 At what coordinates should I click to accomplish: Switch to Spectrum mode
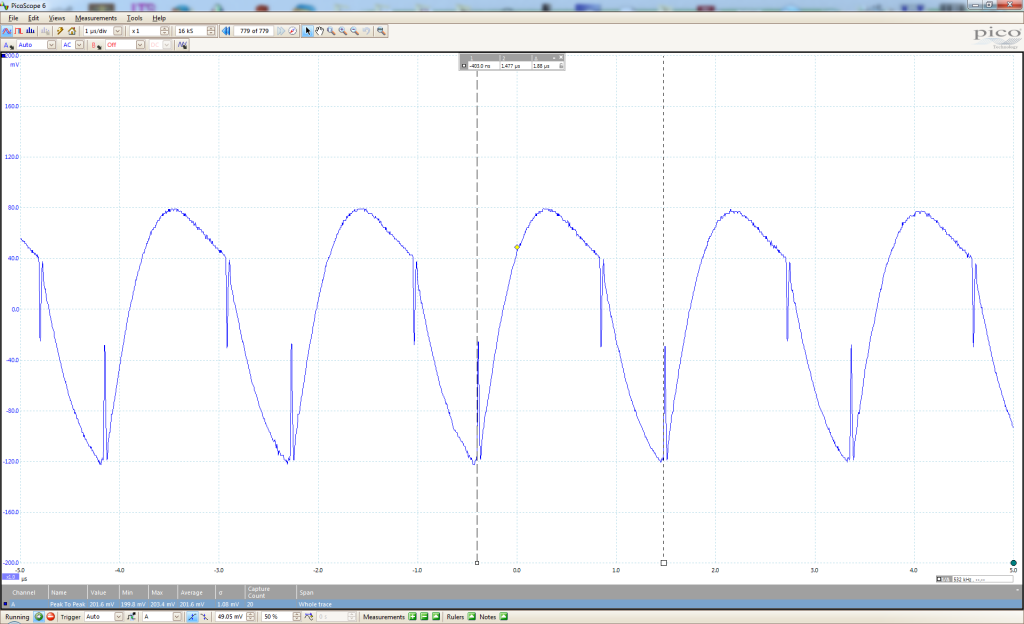pos(30,31)
